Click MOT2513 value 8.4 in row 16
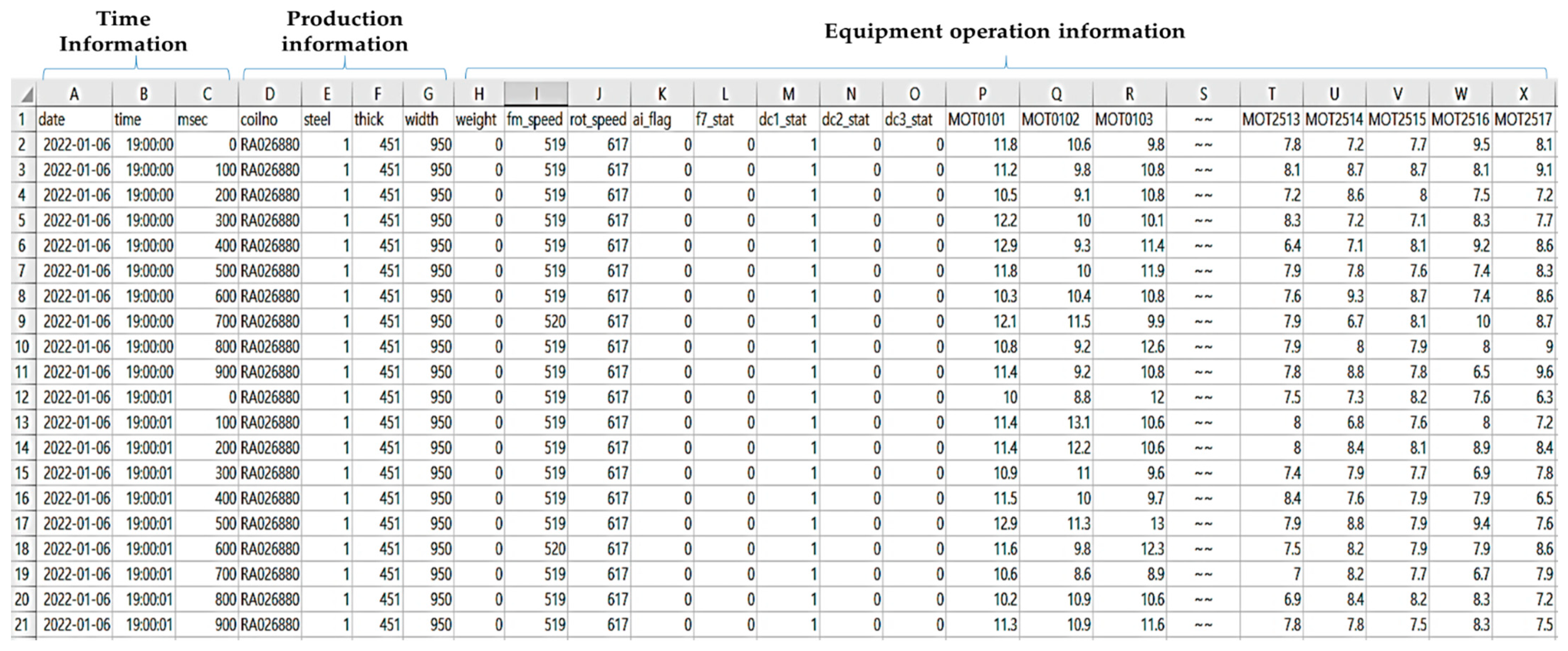The height and width of the screenshot is (651, 1568). [x=1271, y=498]
